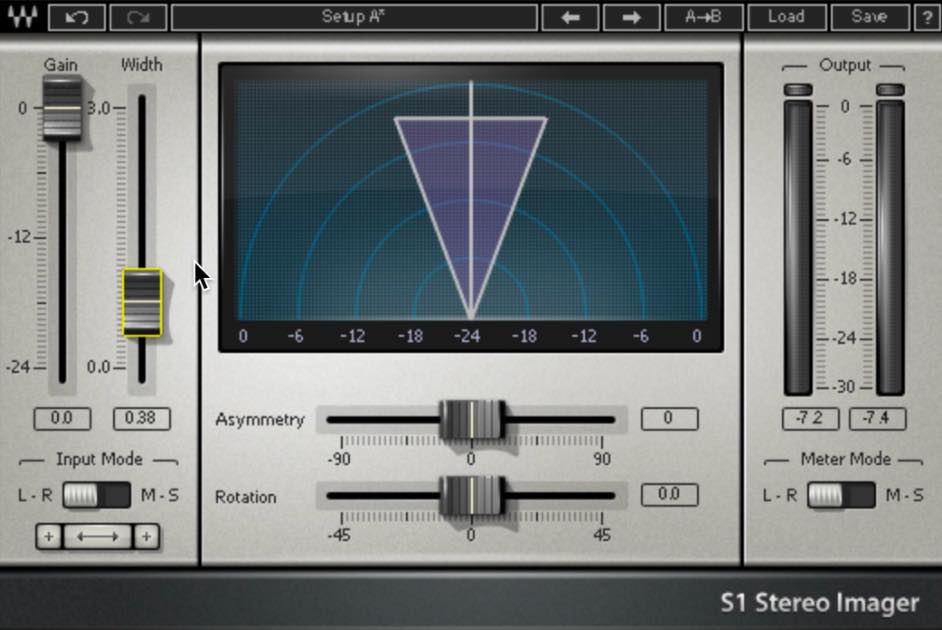Click the Asymmetry slider handle

click(472, 419)
